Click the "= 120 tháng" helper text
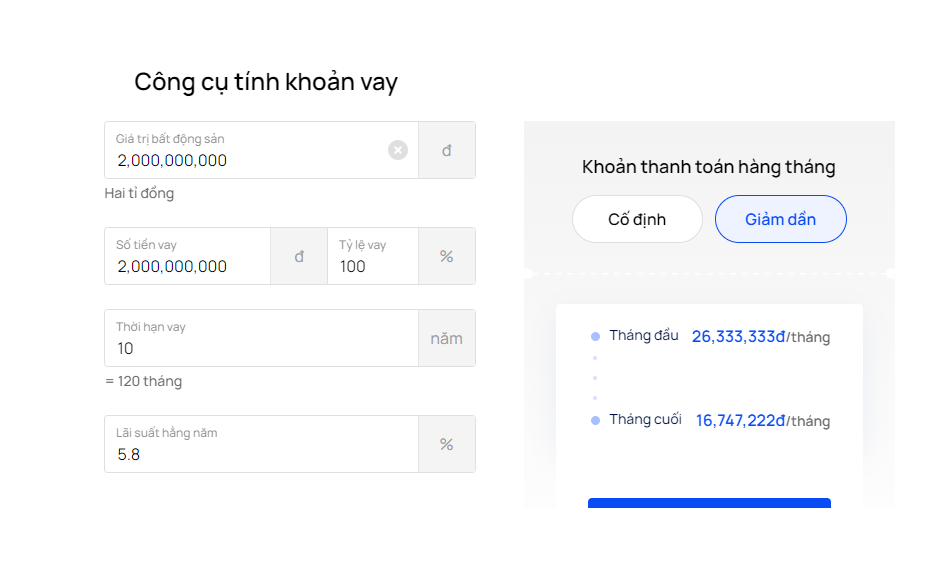 [143, 381]
